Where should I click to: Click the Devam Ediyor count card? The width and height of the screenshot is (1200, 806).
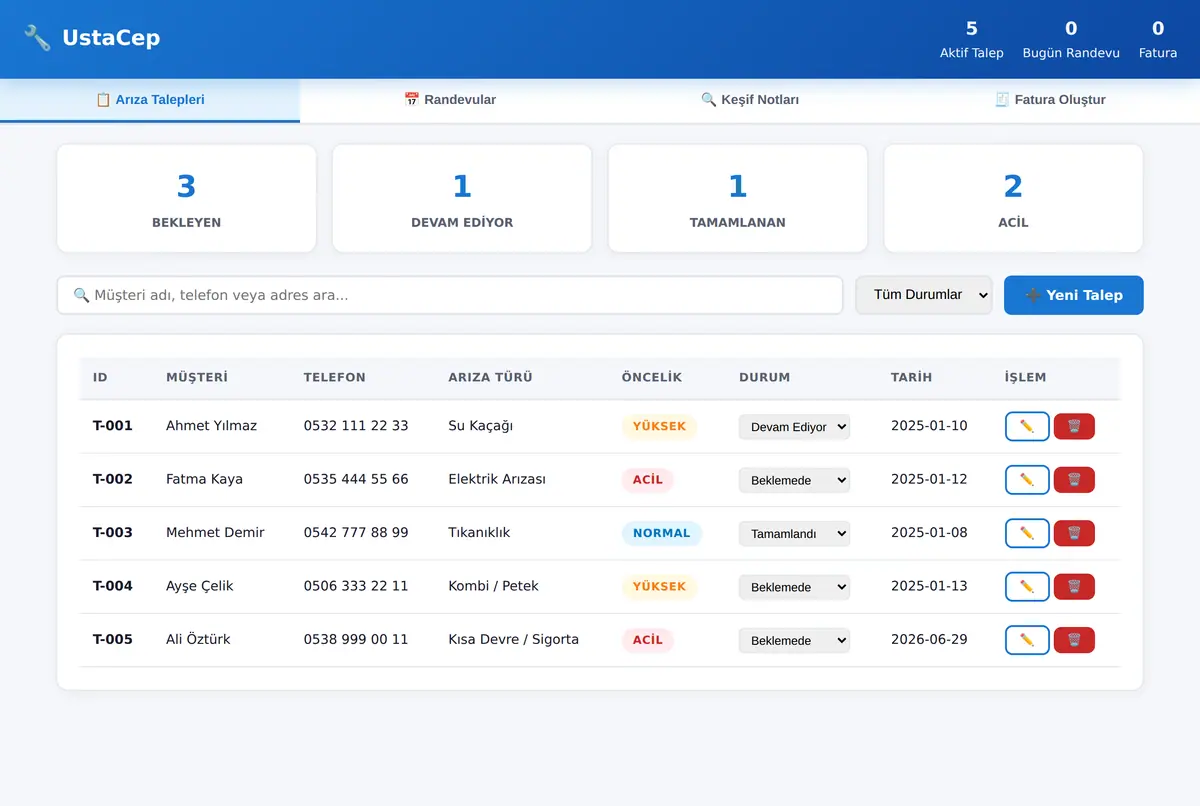(462, 198)
